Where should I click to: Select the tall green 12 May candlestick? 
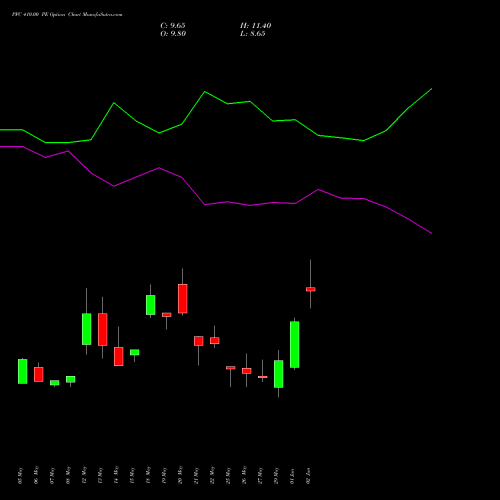pos(87,329)
